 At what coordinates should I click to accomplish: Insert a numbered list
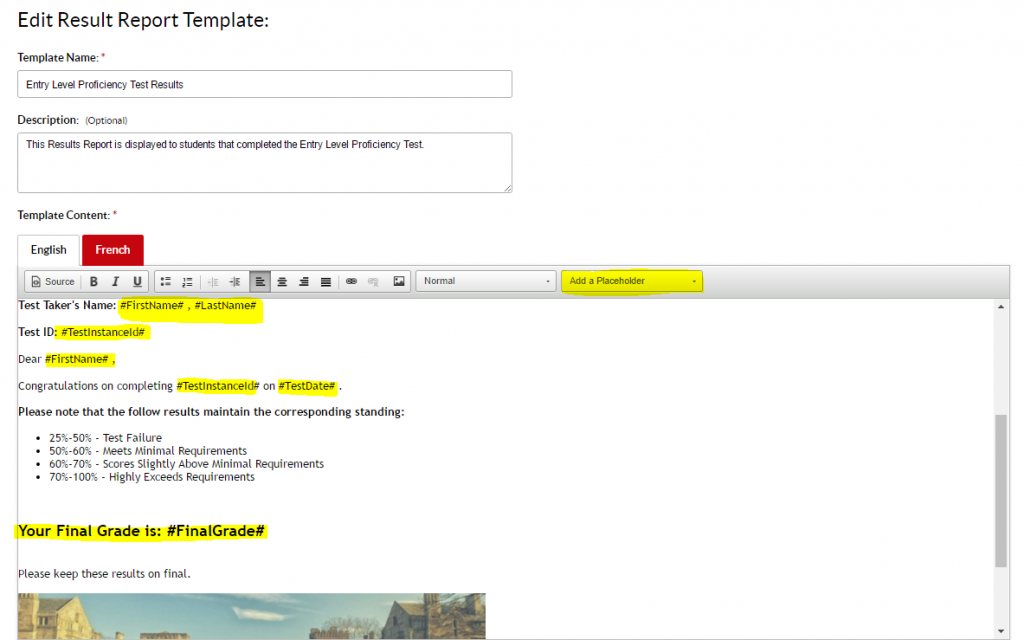(187, 281)
